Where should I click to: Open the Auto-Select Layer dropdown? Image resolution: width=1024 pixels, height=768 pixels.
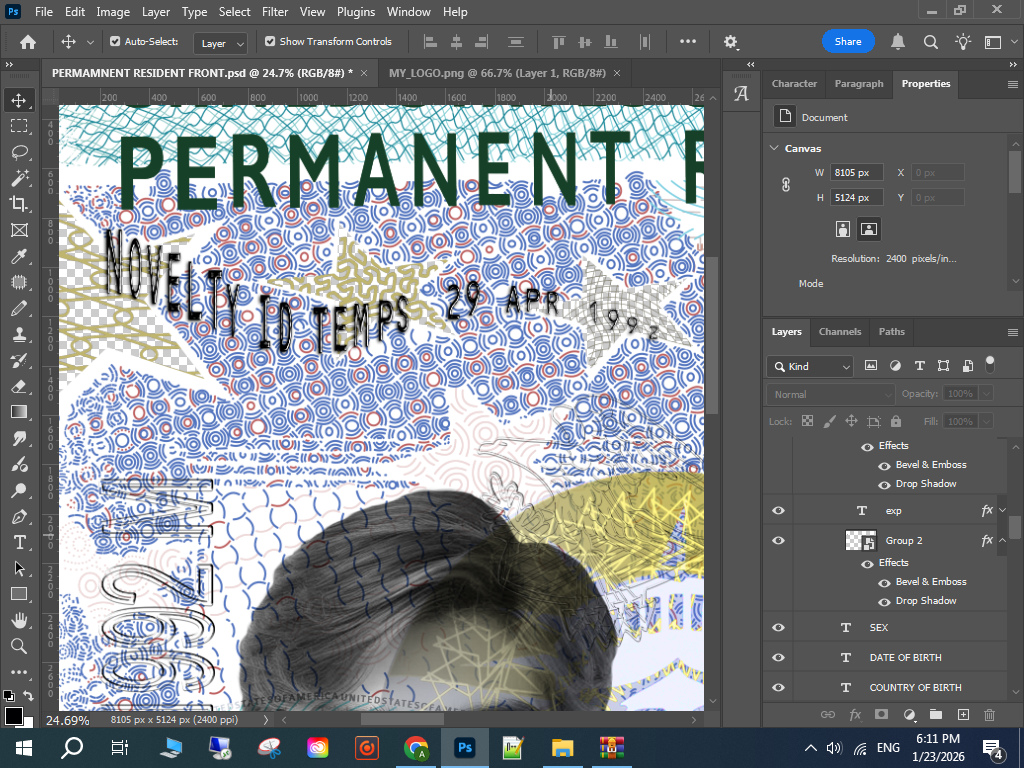point(220,43)
